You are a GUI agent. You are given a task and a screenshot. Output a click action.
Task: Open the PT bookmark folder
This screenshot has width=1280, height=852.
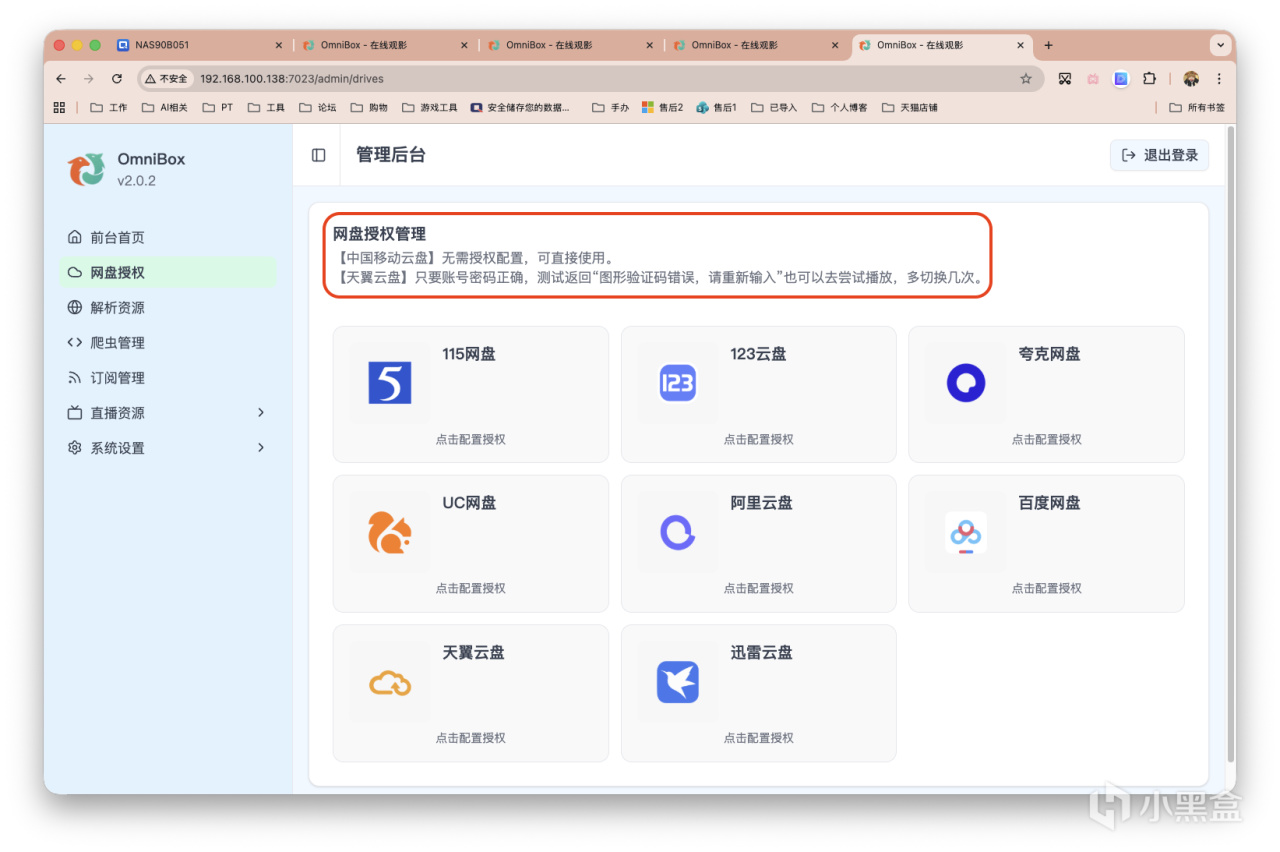[217, 107]
